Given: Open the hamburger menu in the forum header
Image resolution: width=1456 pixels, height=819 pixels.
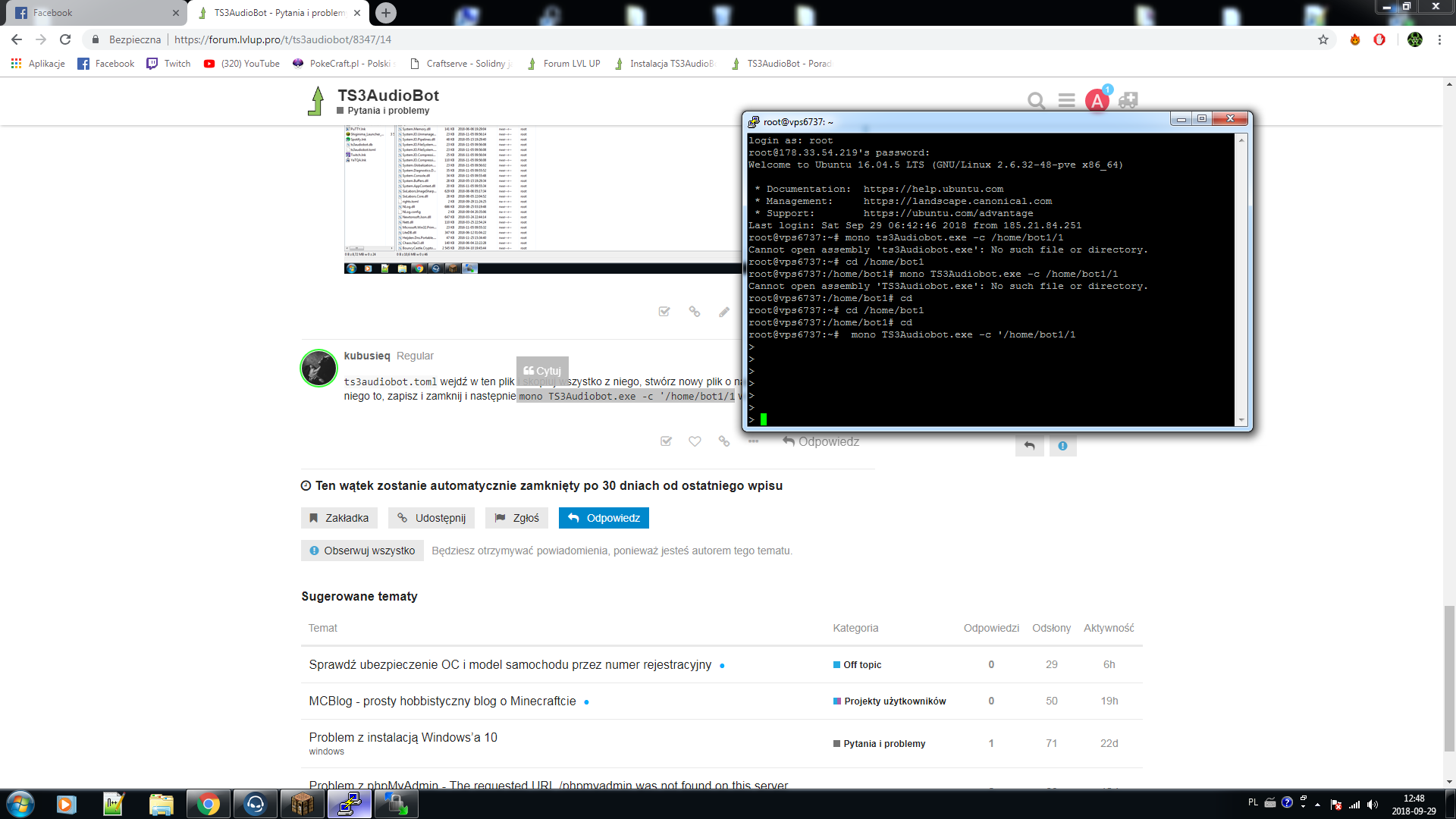Looking at the screenshot, I should pyautogui.click(x=1066, y=100).
